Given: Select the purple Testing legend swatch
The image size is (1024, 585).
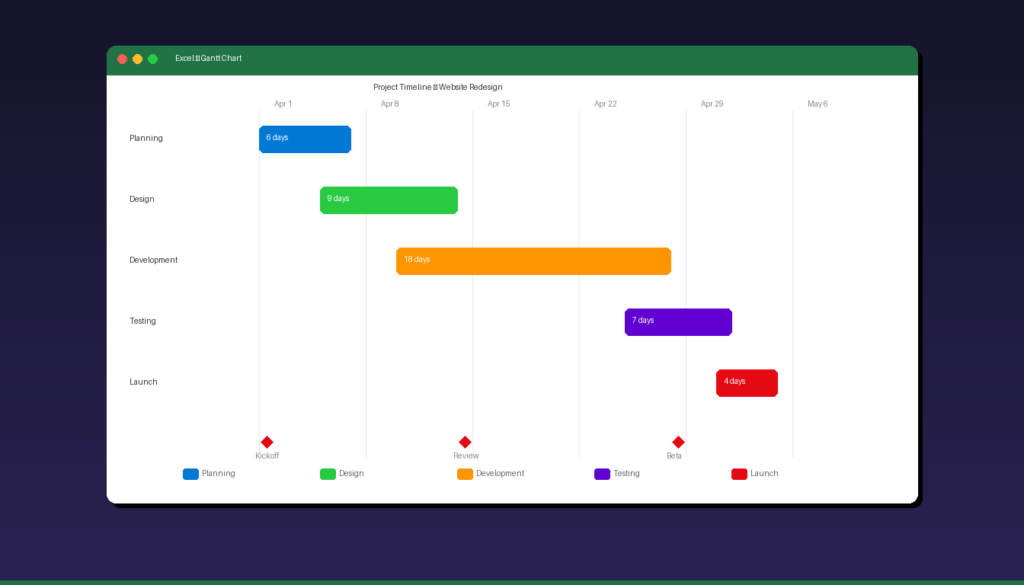Looking at the screenshot, I should (x=601, y=473).
